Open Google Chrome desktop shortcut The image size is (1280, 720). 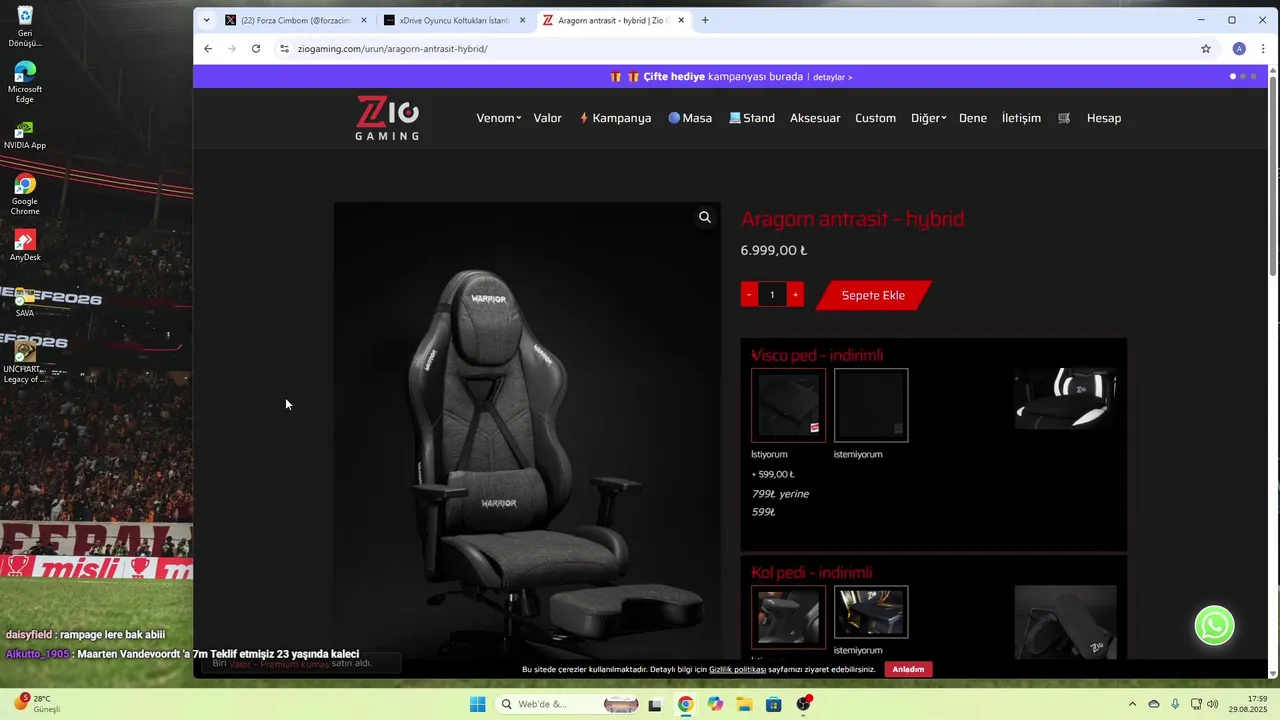25,194
